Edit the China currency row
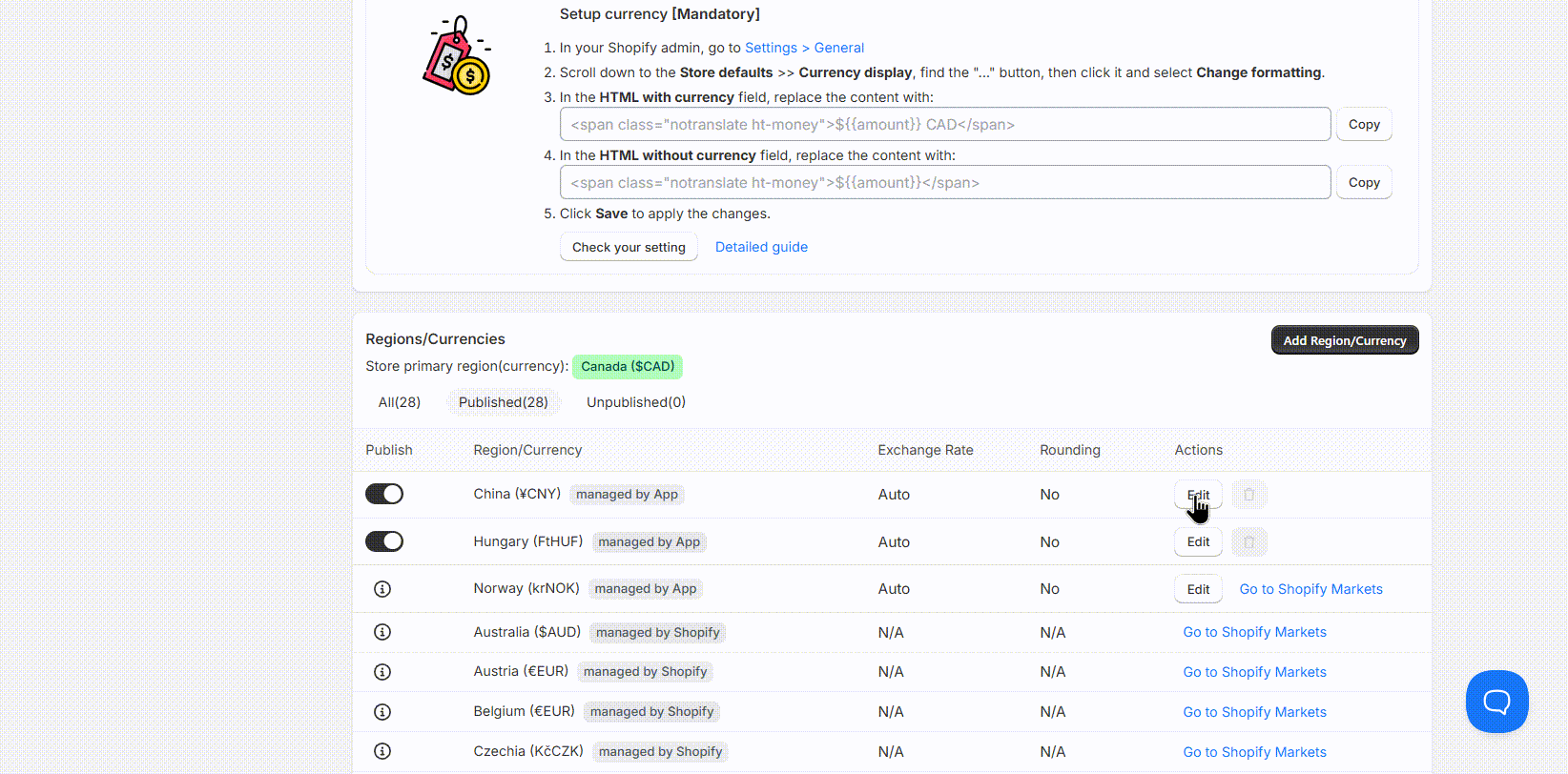1568x774 pixels. click(1198, 495)
